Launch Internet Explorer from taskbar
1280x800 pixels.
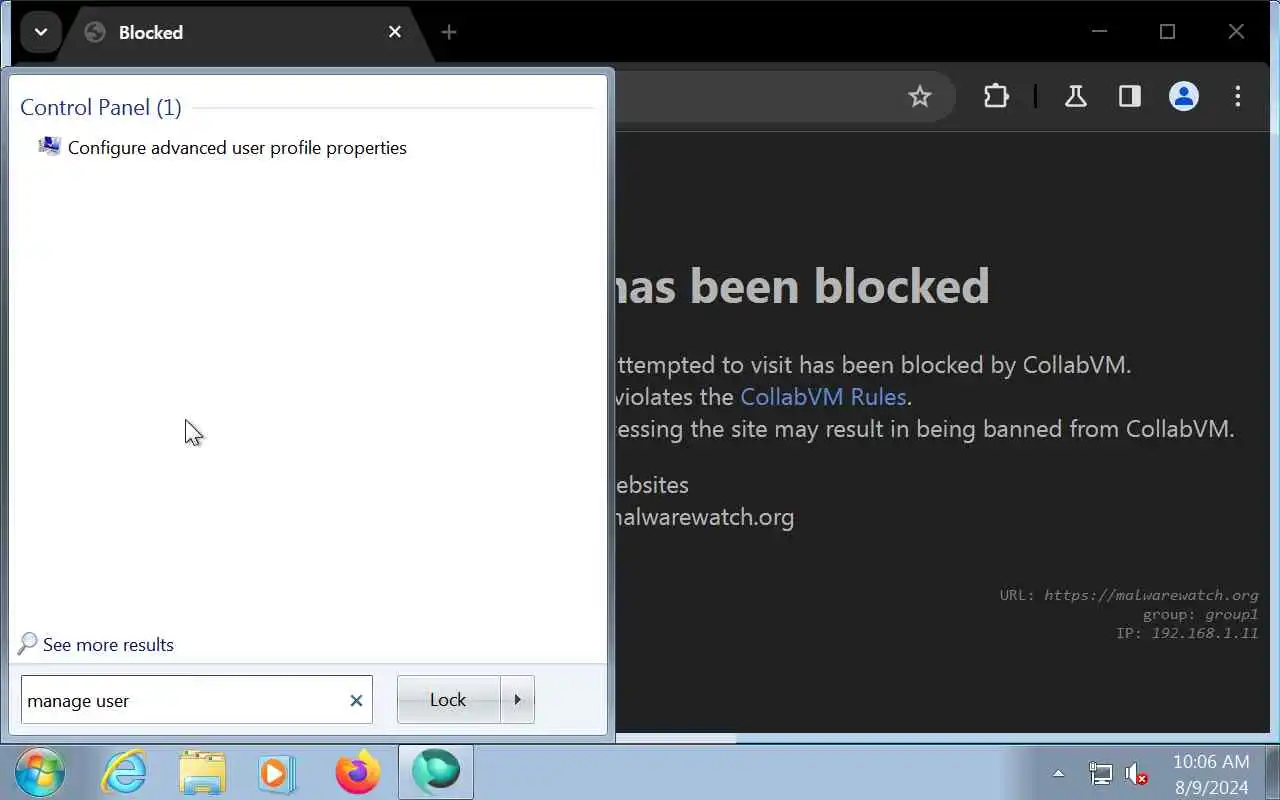(124, 772)
